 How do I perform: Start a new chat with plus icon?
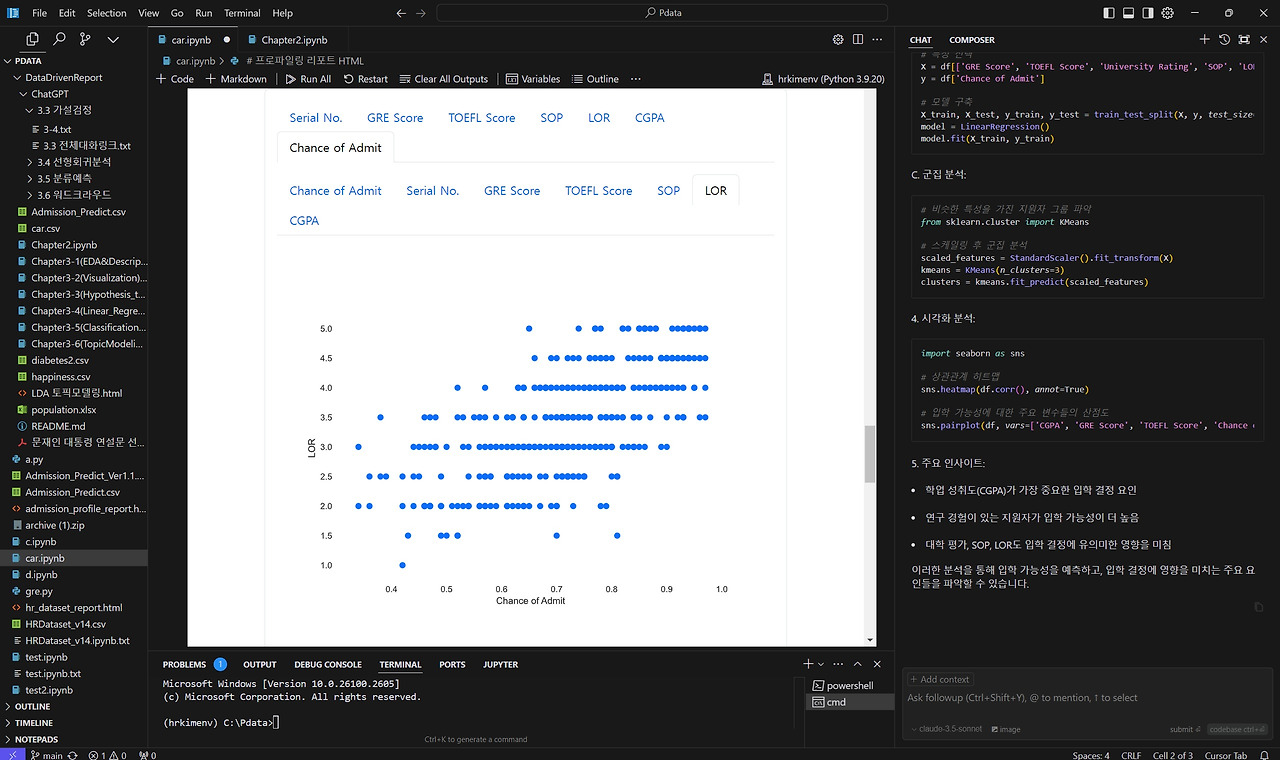point(1204,39)
